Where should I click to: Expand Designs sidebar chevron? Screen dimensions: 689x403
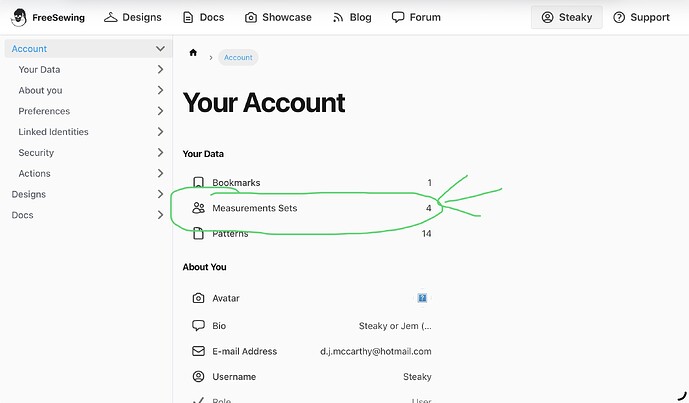(160, 194)
